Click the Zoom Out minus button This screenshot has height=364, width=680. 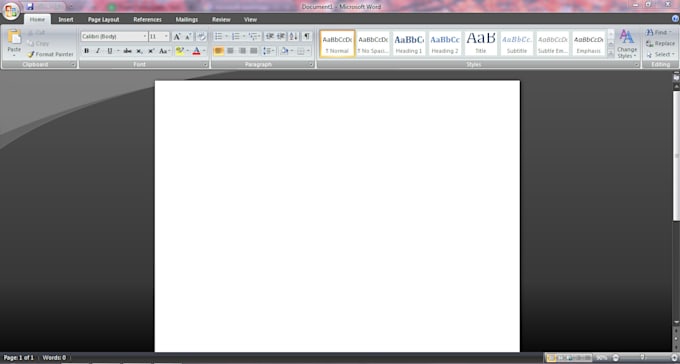[x=615, y=358]
